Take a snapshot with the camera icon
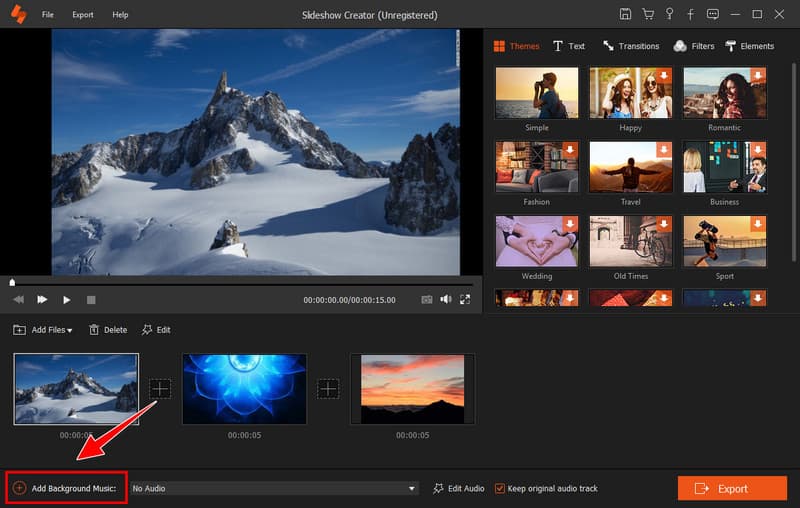The height and width of the screenshot is (508, 800). (427, 299)
